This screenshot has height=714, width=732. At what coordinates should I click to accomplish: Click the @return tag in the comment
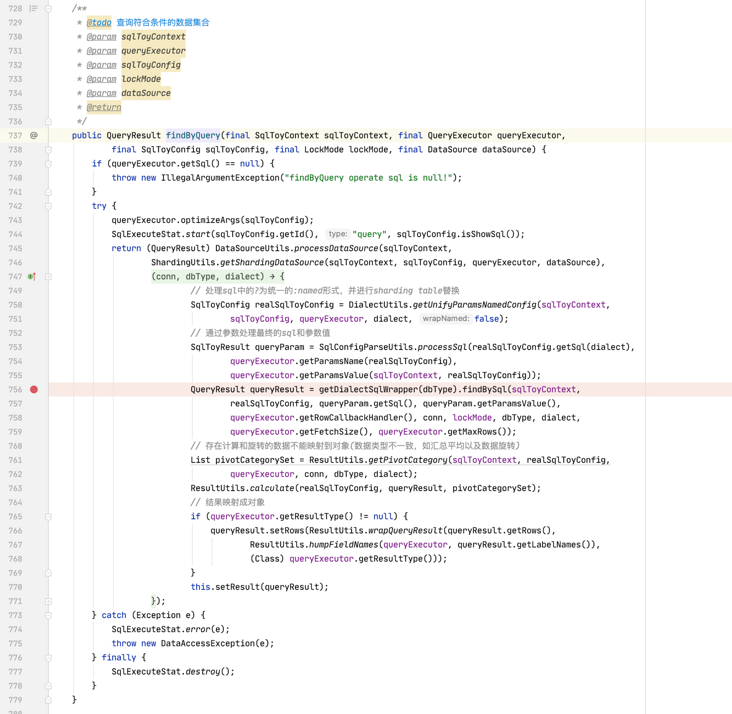click(x=104, y=107)
